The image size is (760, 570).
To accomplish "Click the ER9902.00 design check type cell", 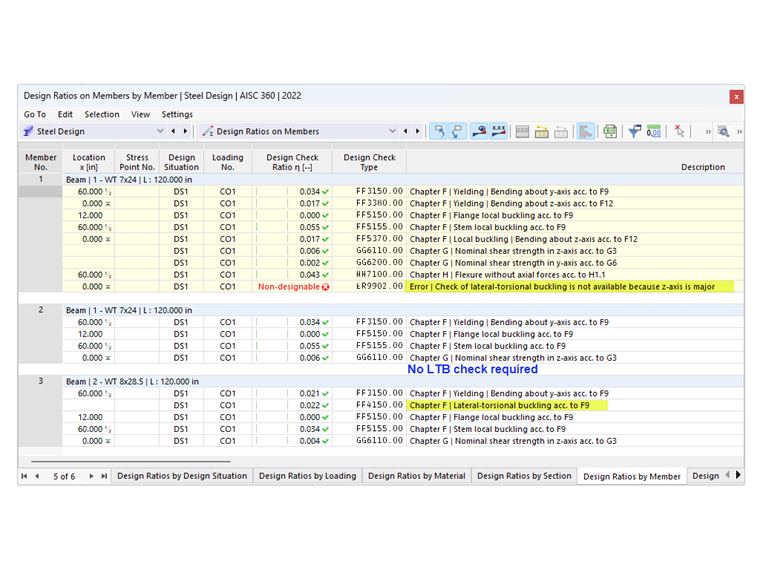I will (x=369, y=286).
